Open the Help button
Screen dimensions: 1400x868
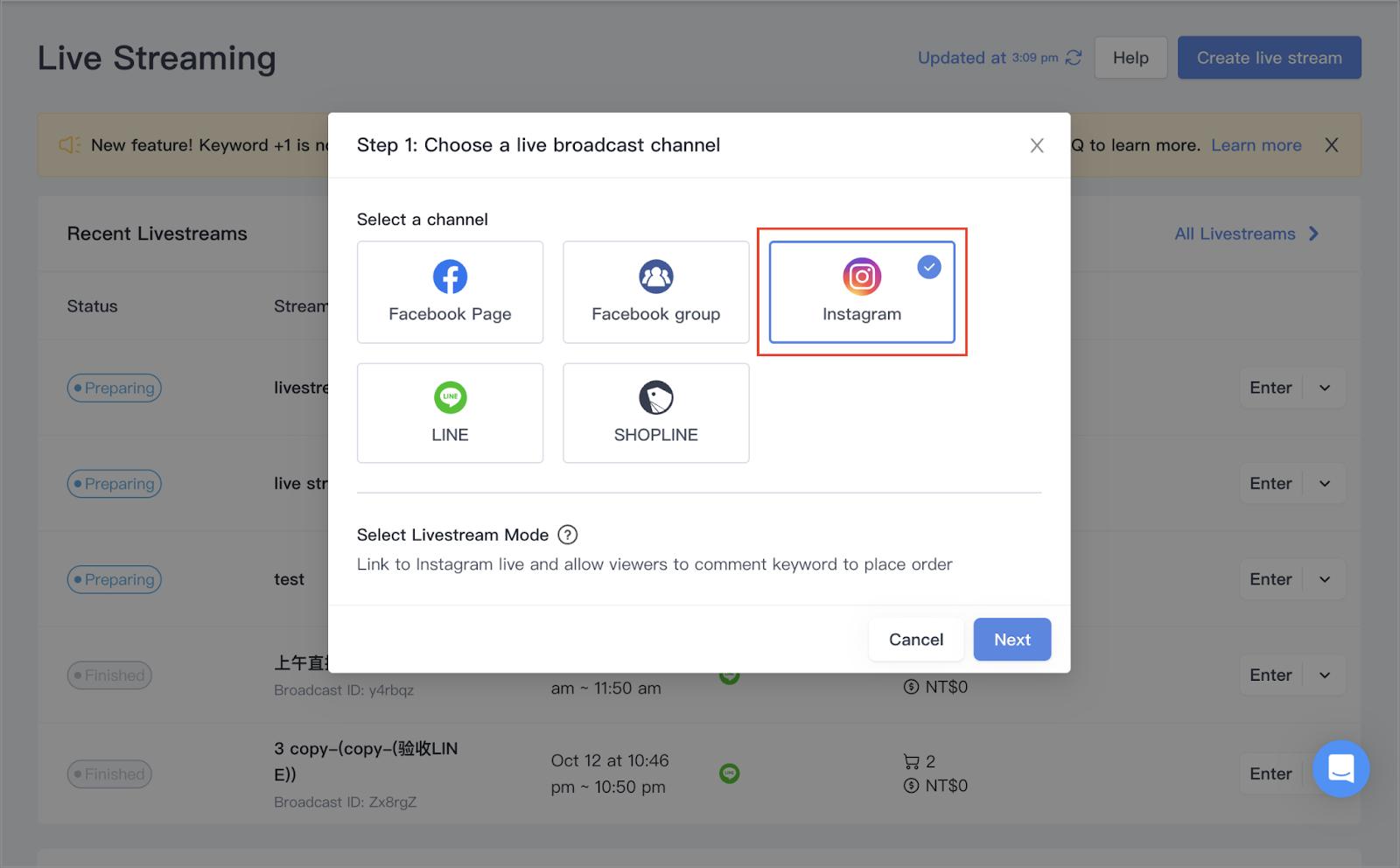click(1130, 58)
